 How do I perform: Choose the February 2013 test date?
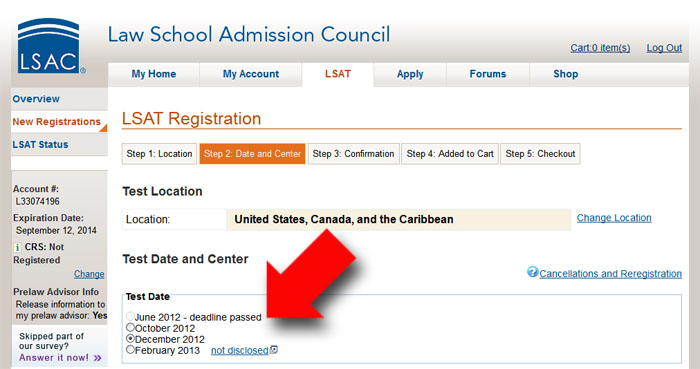point(130,349)
